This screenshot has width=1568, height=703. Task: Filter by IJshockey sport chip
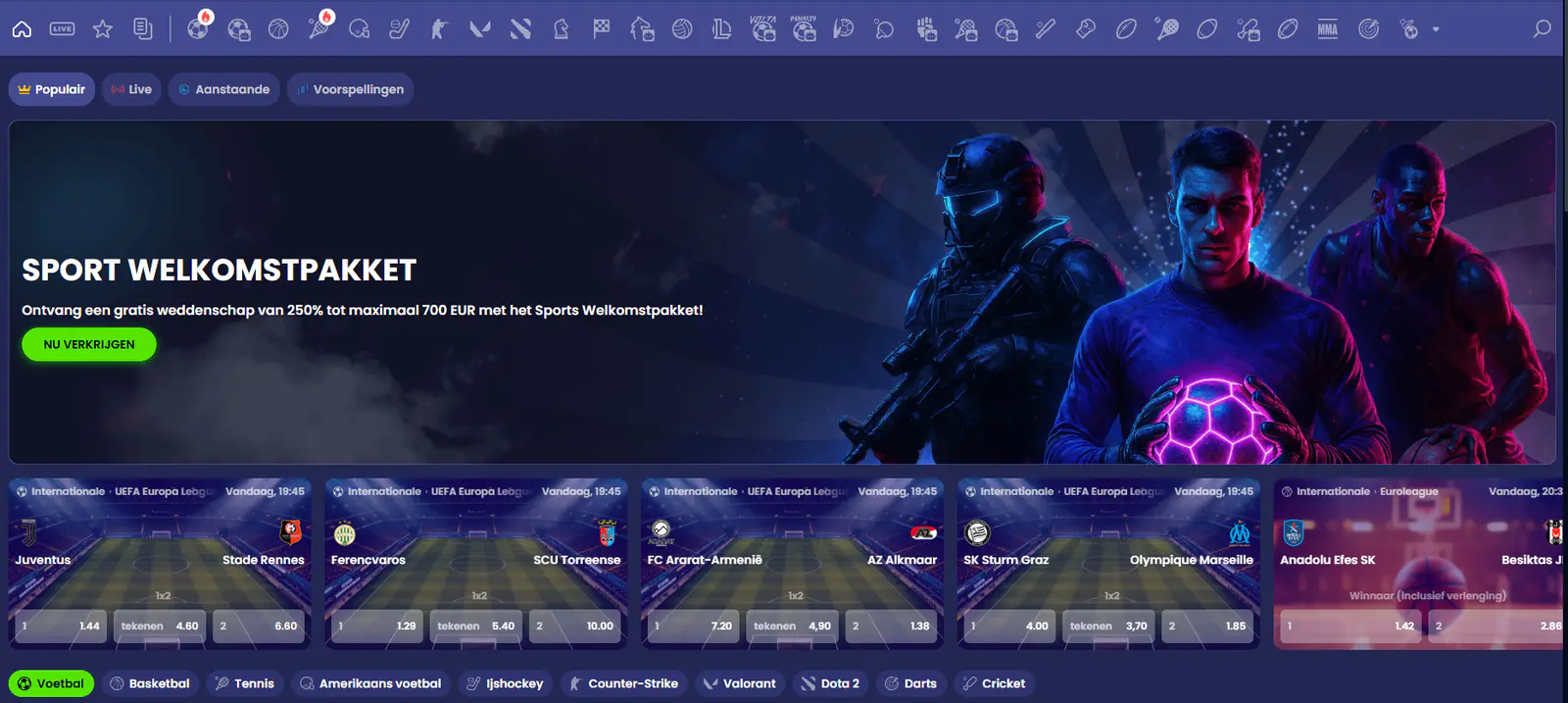click(x=505, y=683)
